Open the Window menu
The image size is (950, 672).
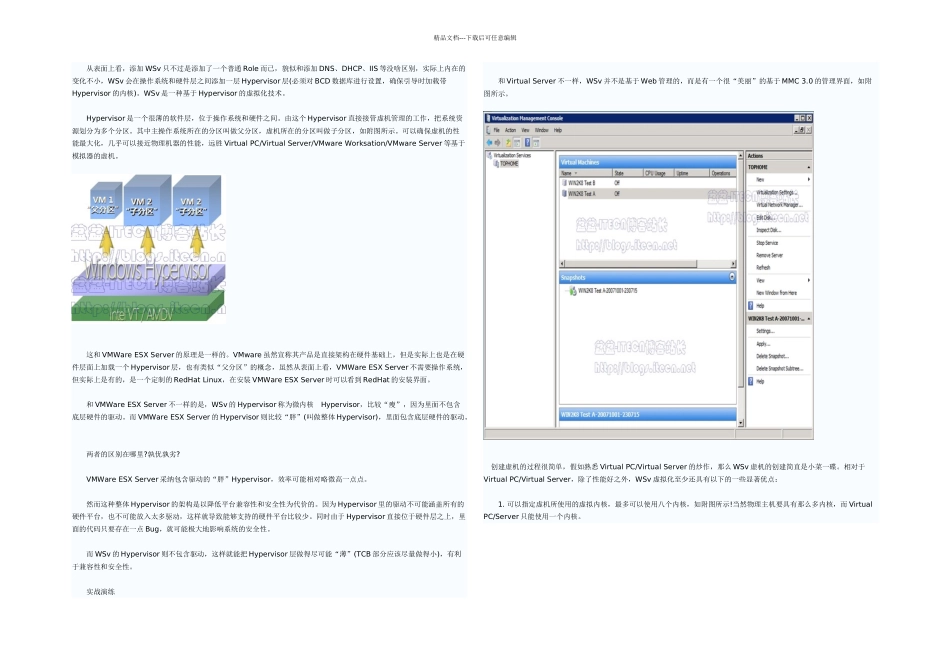542,130
